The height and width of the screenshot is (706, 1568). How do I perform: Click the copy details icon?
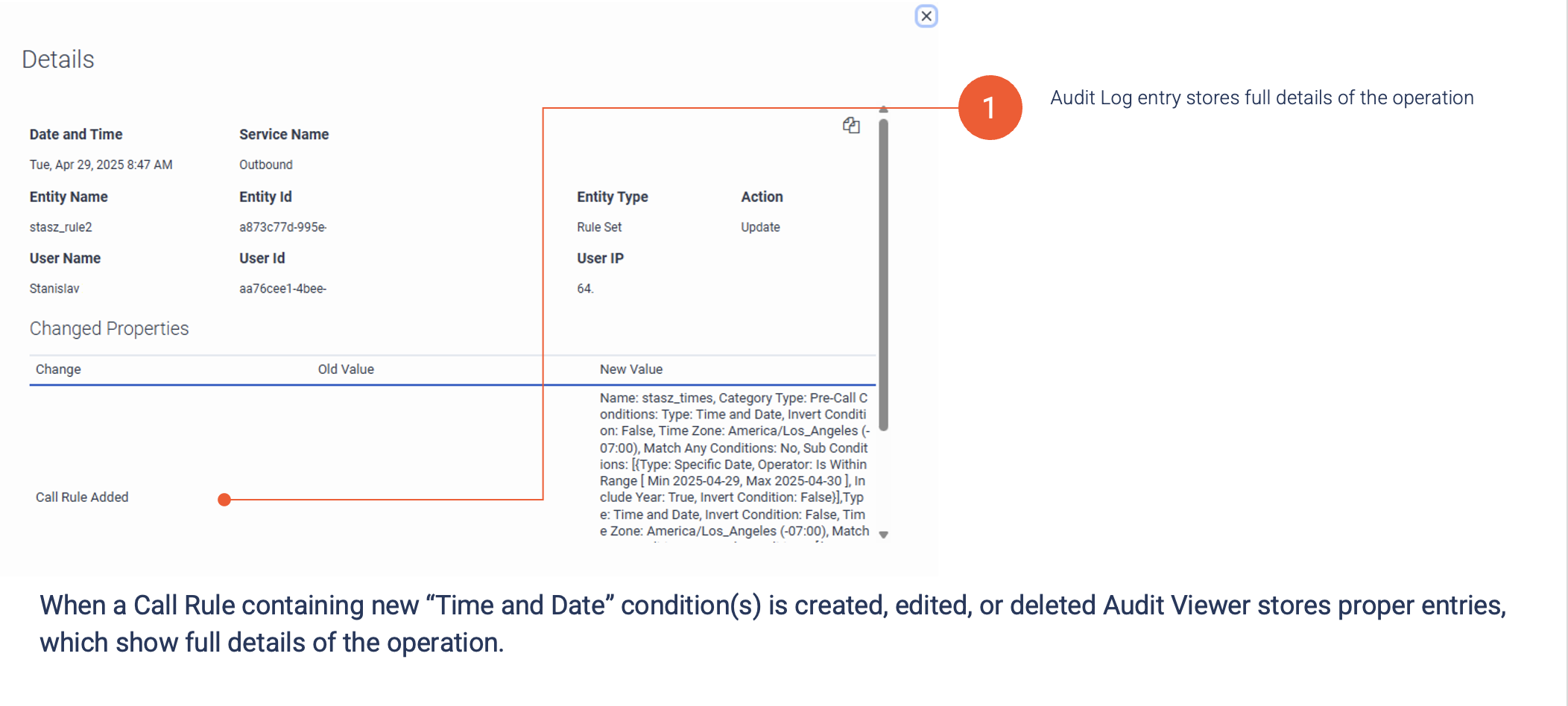[851, 125]
